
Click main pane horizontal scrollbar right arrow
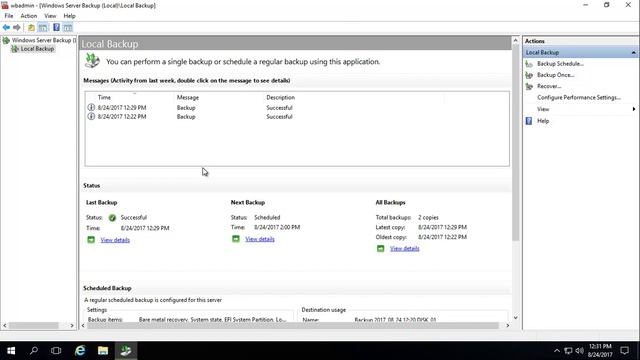[x=507, y=326]
